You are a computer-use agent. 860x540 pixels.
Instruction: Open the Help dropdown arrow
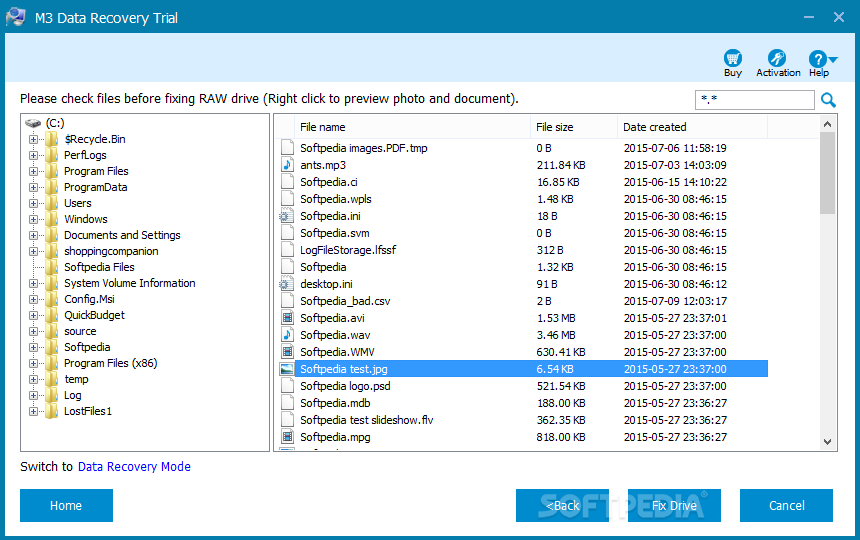(833, 59)
